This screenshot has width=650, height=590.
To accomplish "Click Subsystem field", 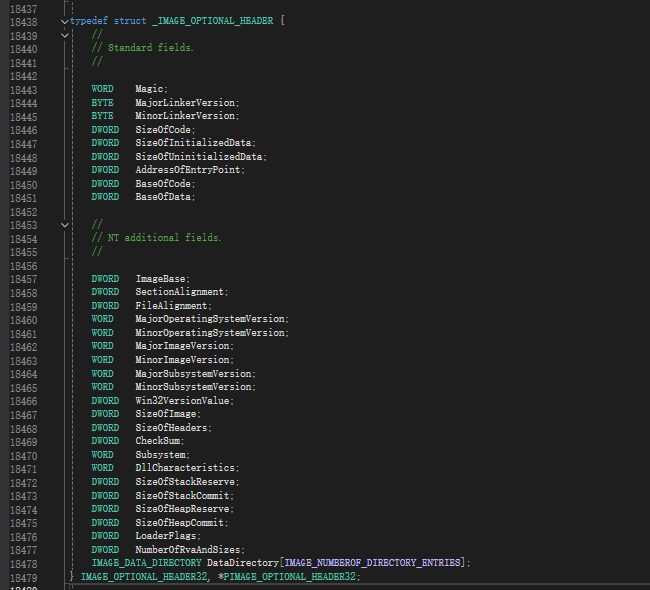I will click(x=160, y=455).
